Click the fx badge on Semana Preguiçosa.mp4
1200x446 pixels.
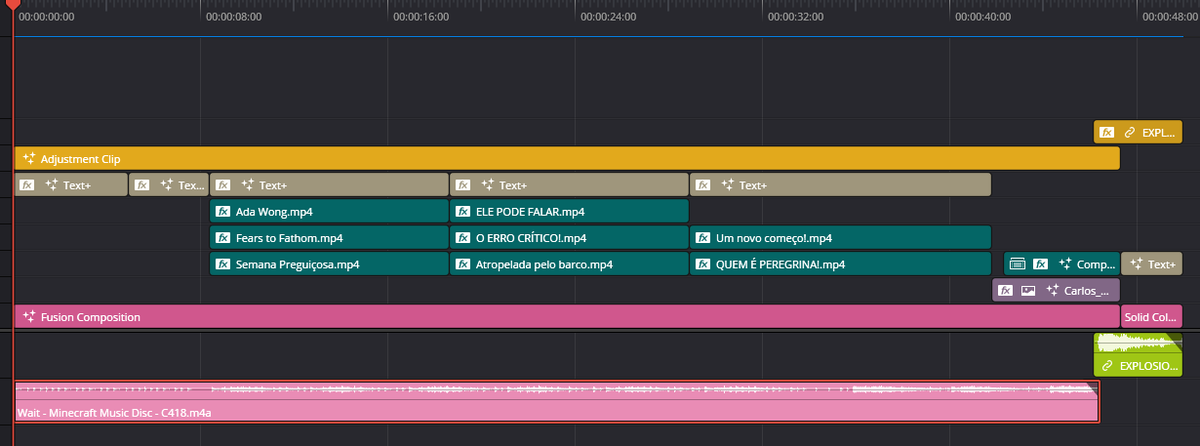(x=223, y=264)
